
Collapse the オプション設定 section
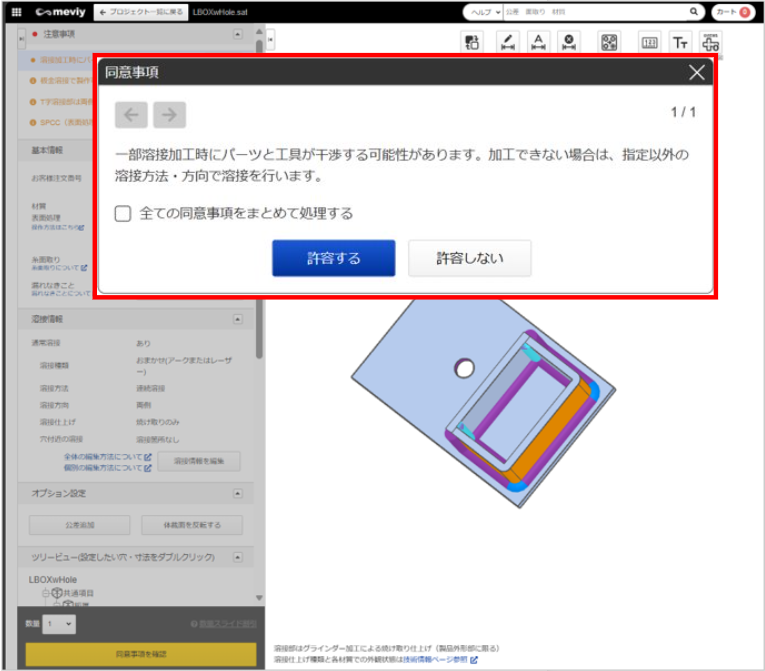pyautogui.click(x=237, y=493)
